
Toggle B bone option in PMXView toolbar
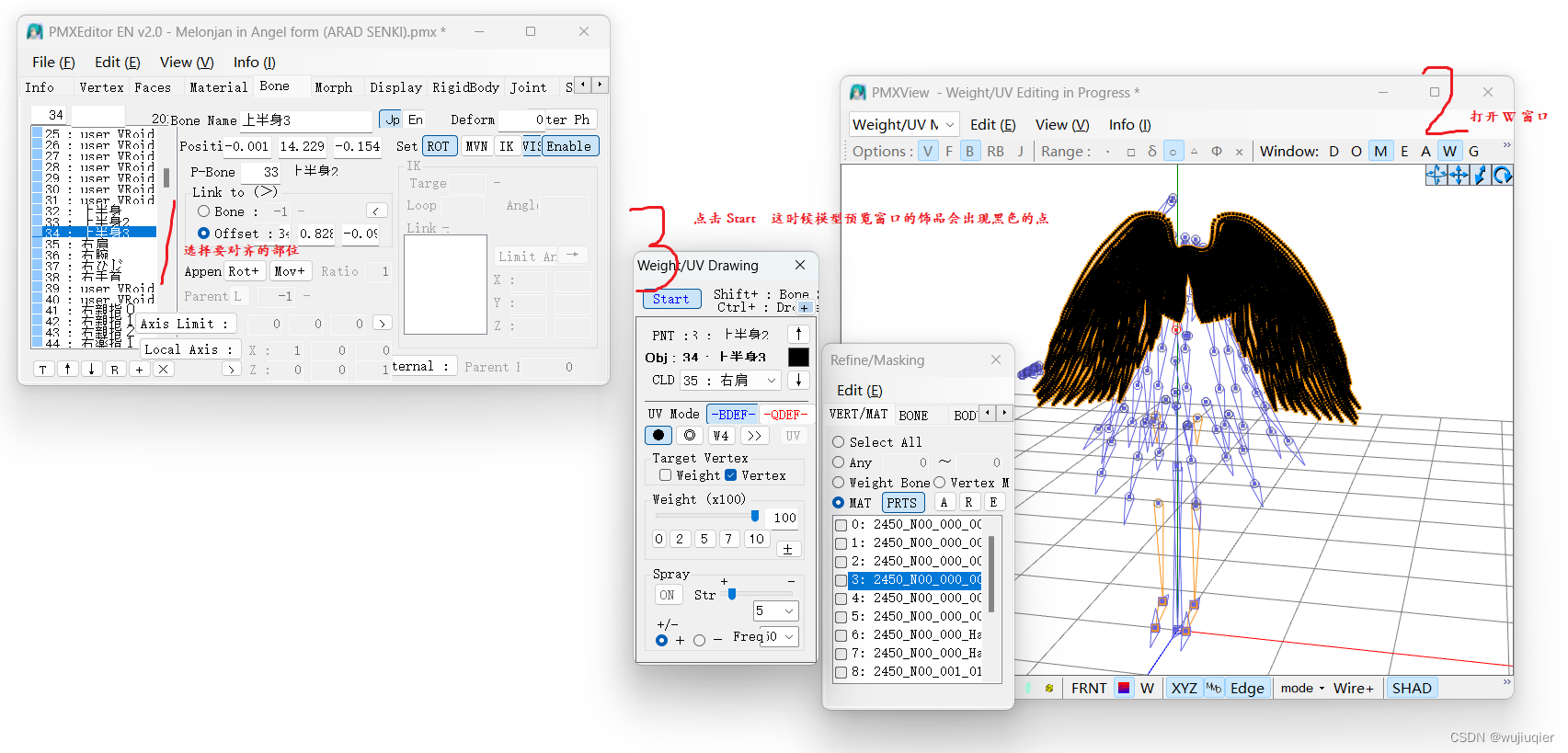tap(969, 151)
